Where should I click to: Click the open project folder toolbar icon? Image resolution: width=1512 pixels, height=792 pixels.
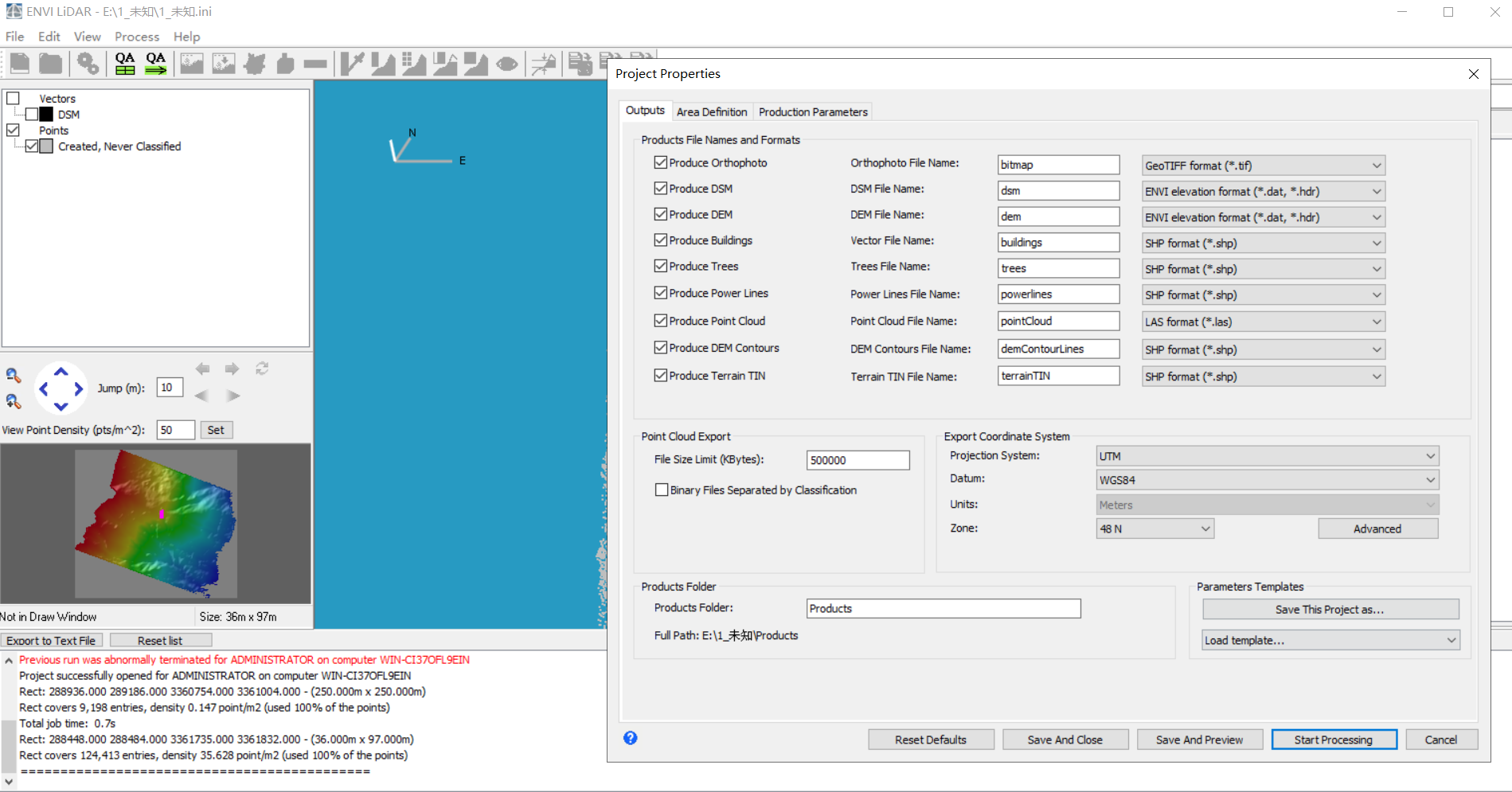[51, 64]
